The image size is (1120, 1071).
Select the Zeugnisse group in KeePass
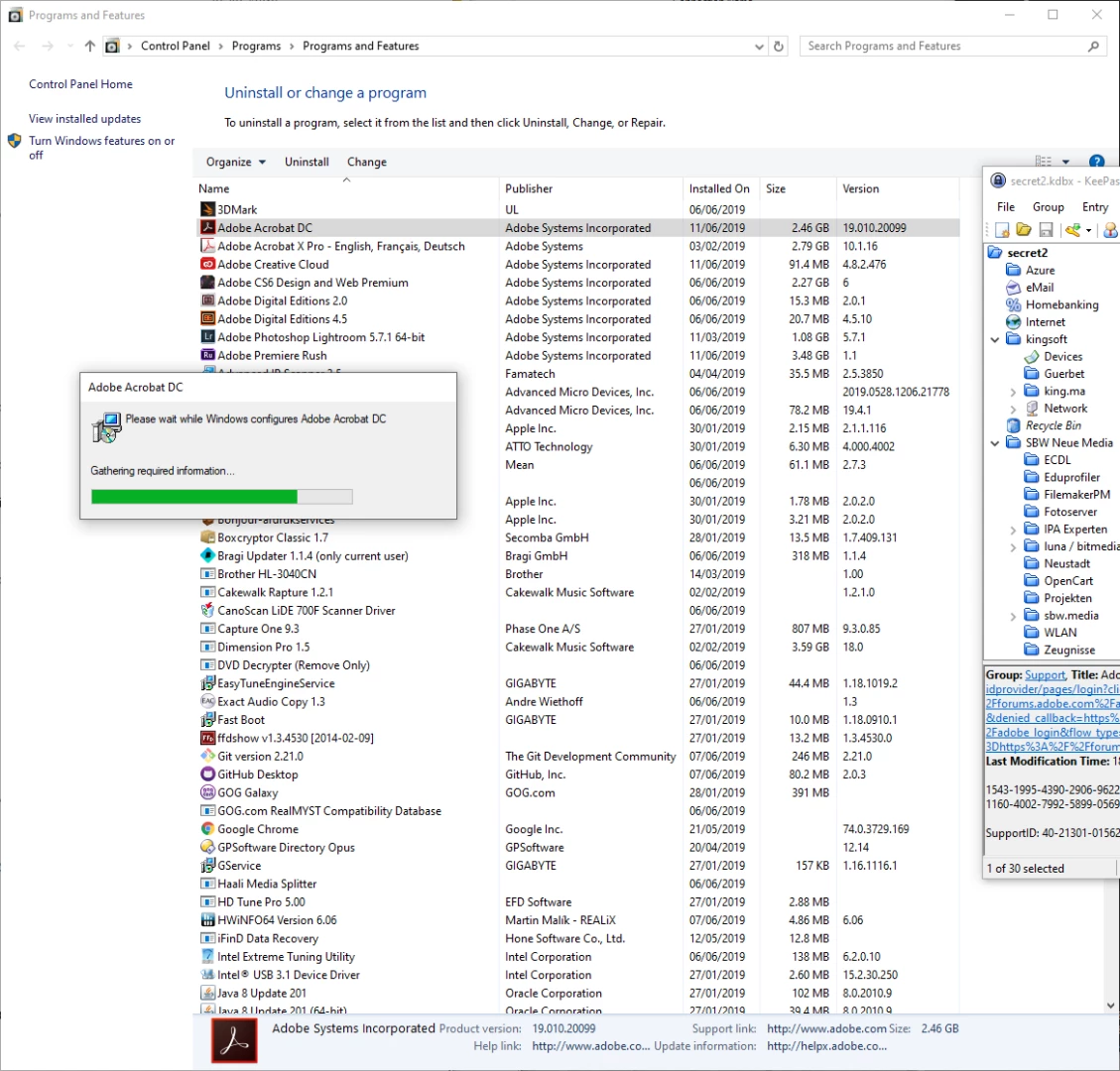point(1068,651)
